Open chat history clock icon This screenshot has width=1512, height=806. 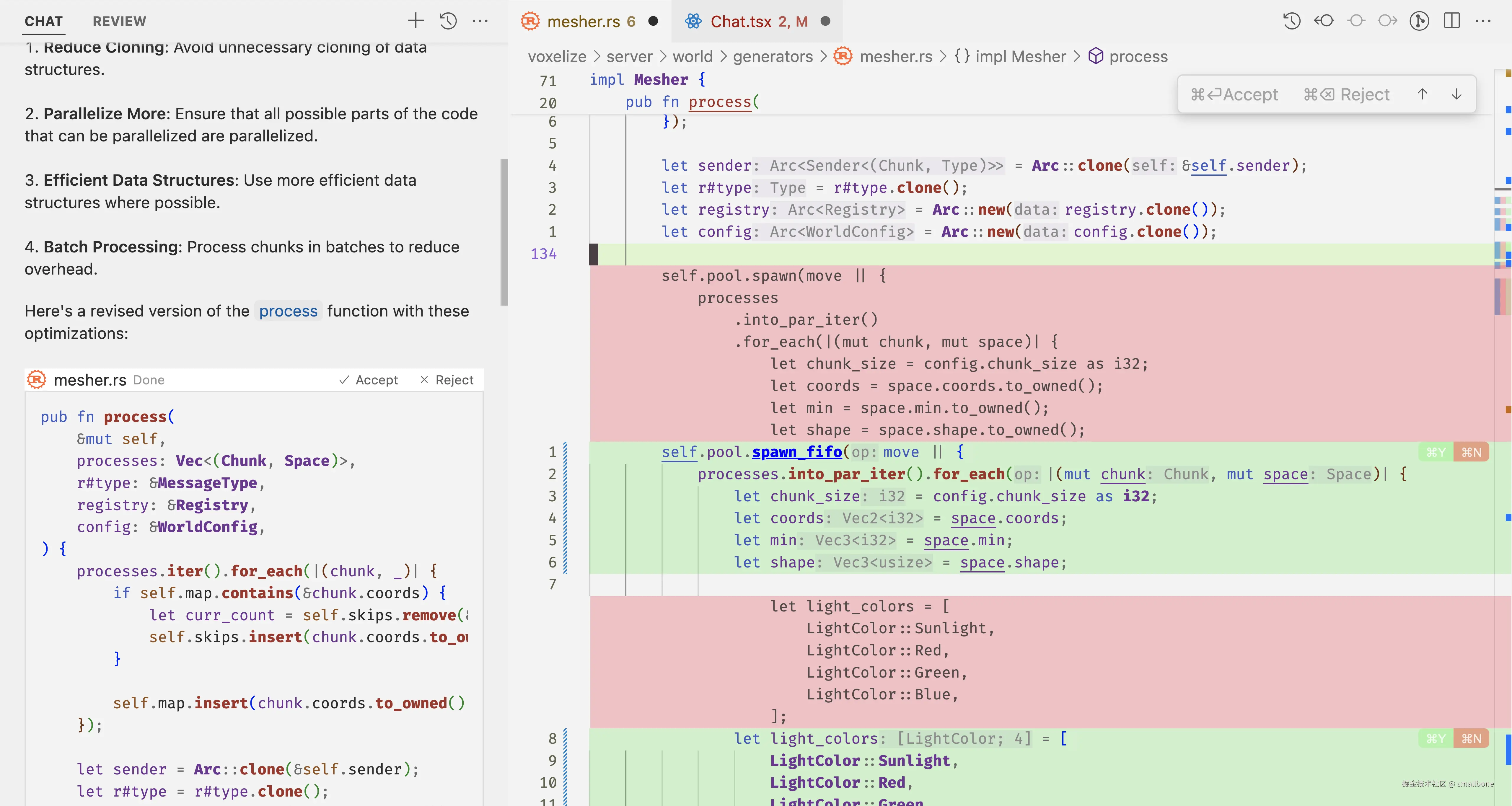point(448,21)
